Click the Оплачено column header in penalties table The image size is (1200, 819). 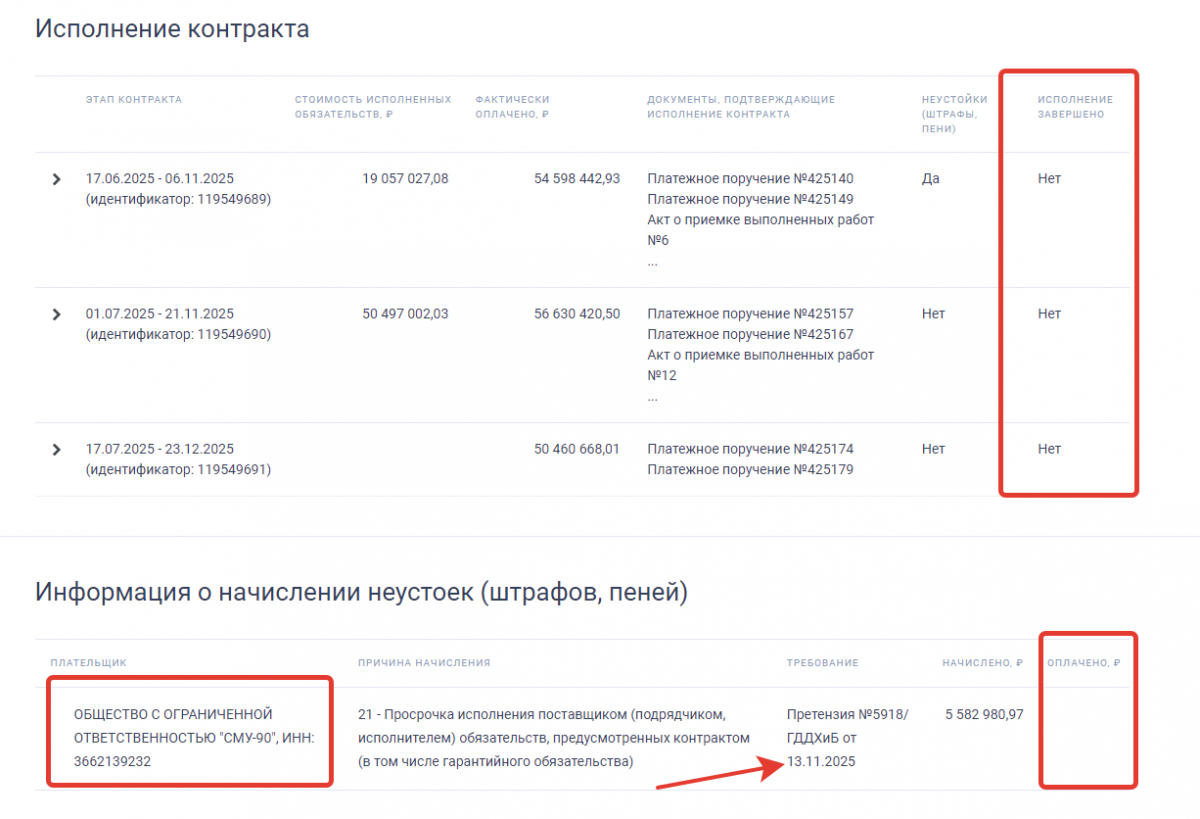coord(1082,663)
